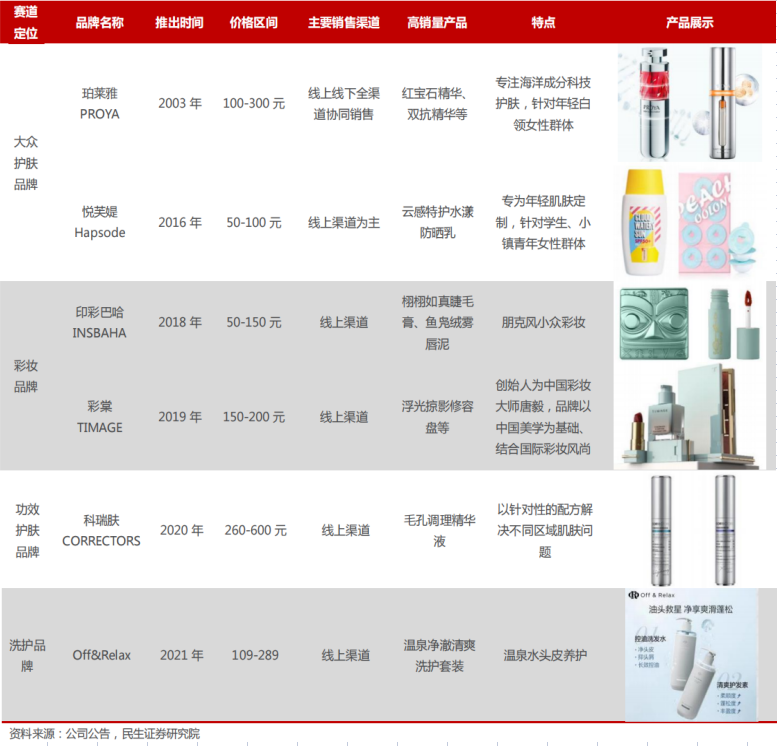Click the 线上线下全渠道协同销售 channel cell
This screenshot has height=746, width=777.
tap(344, 104)
